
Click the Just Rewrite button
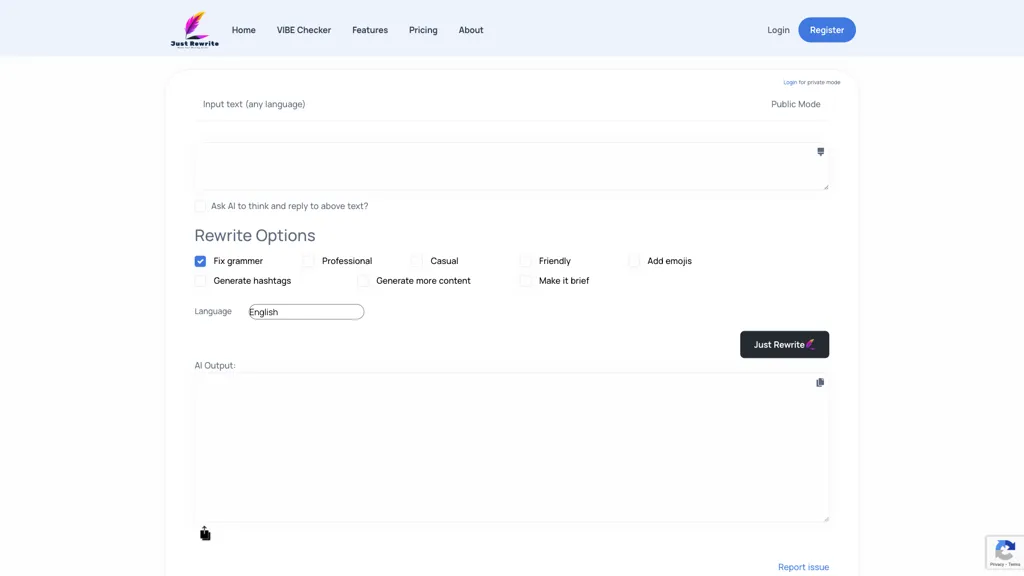click(784, 345)
